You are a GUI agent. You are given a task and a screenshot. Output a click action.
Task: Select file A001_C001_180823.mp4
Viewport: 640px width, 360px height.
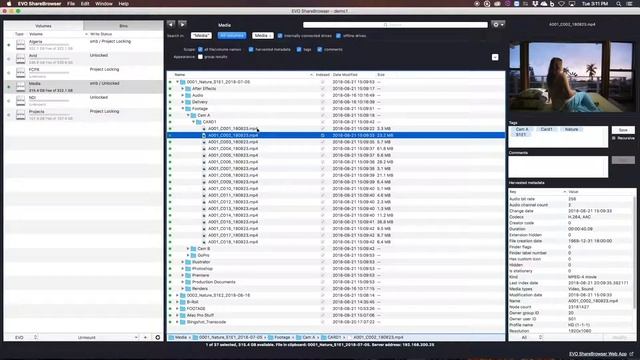pos(233,129)
